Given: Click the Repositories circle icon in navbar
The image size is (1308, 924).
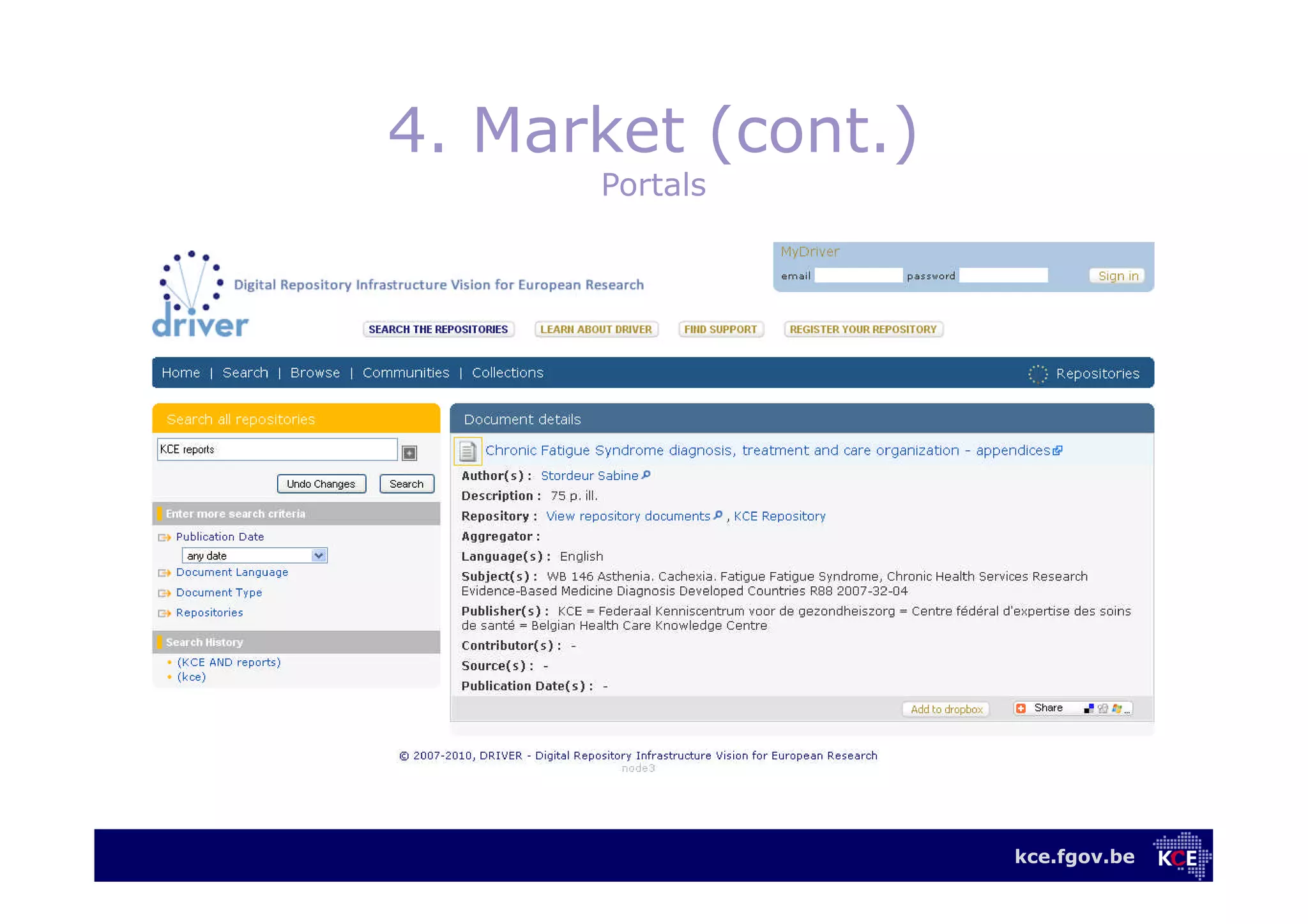Looking at the screenshot, I should point(1038,374).
